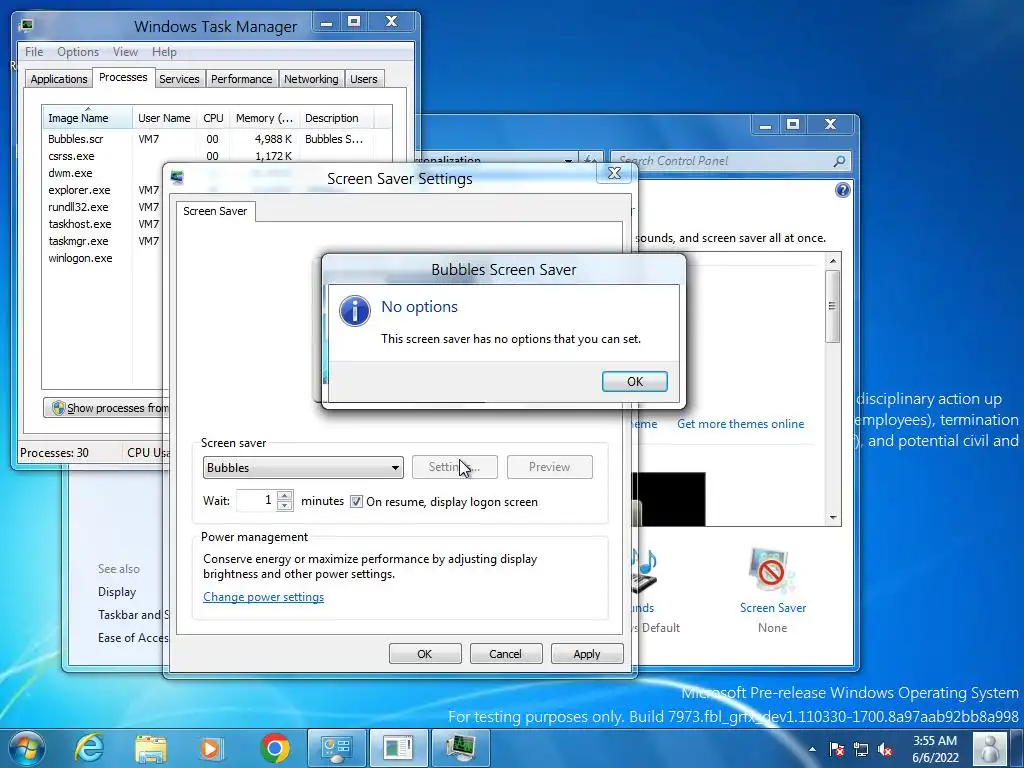
Task: Open the Bubbles screen saver dropdown
Action: [303, 468]
